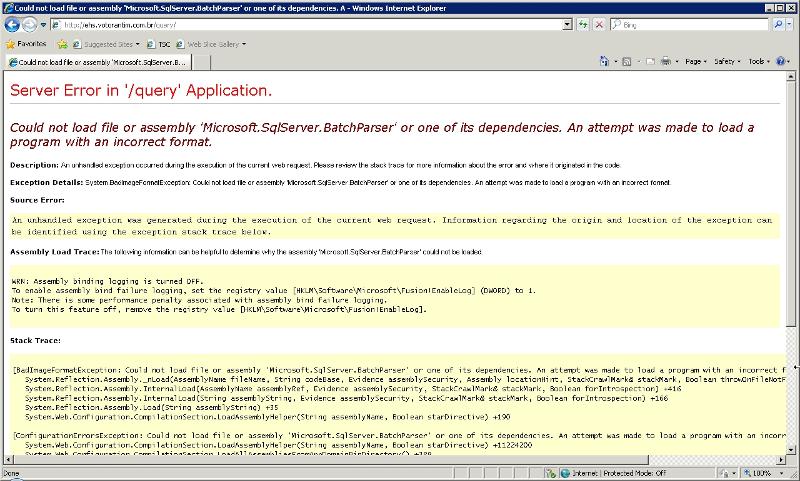The height and width of the screenshot is (481, 800).
Task: Click the 'Description:' label
Action: coord(34,165)
